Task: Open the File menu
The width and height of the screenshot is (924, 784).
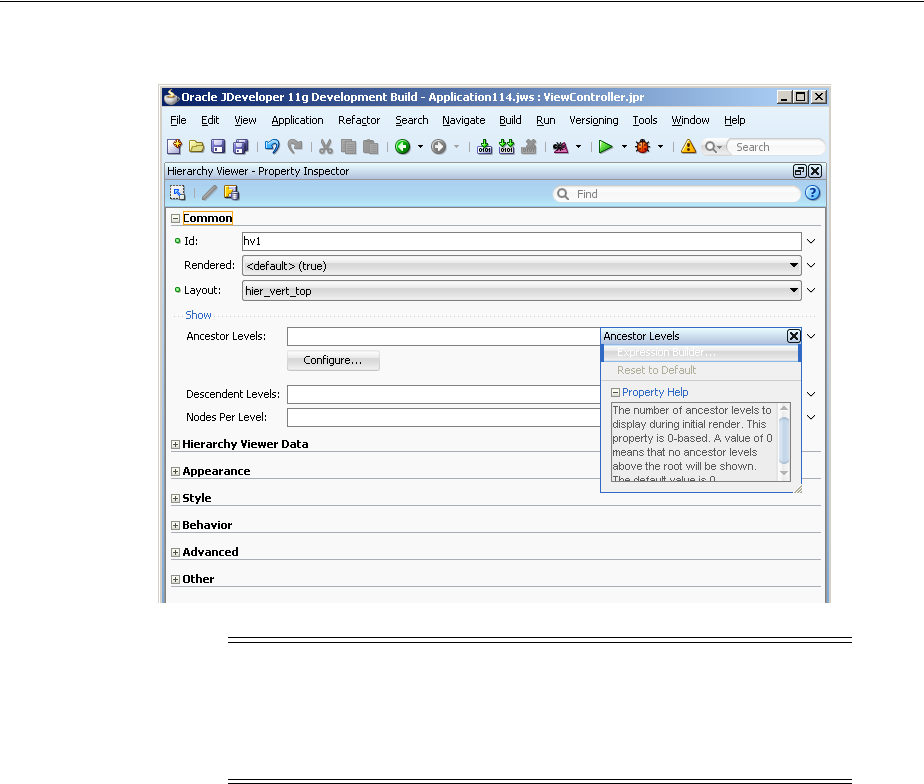Action: [x=178, y=120]
